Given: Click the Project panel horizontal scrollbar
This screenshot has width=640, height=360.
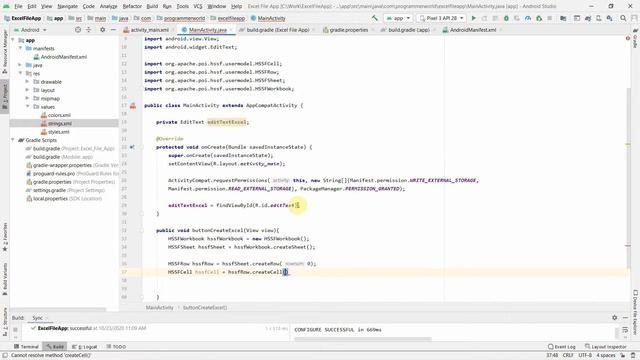Looking at the screenshot, I should pyautogui.click(x=58, y=309).
